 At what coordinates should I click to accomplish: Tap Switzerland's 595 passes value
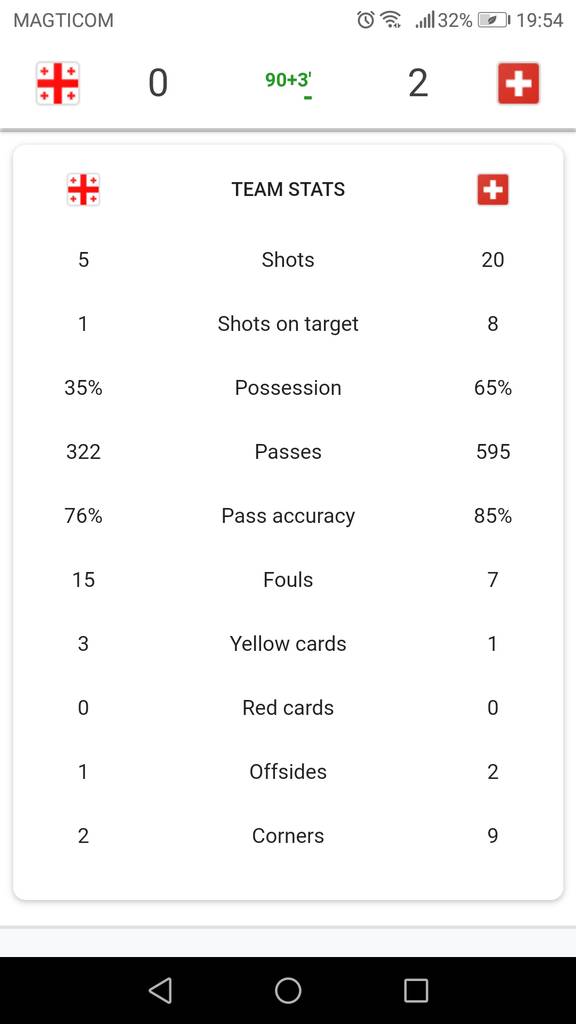click(x=493, y=452)
